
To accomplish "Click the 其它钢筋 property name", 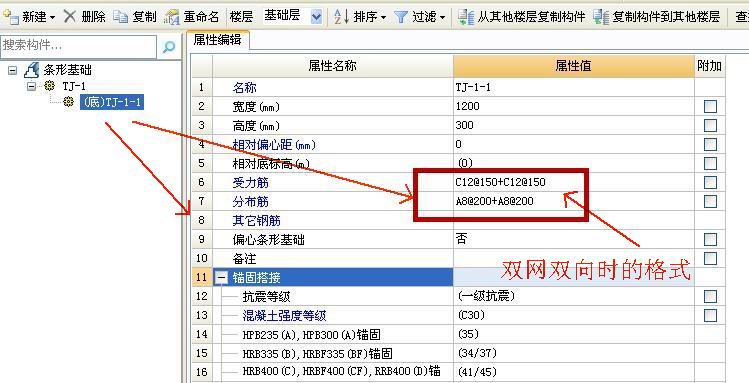I will 257,221.
